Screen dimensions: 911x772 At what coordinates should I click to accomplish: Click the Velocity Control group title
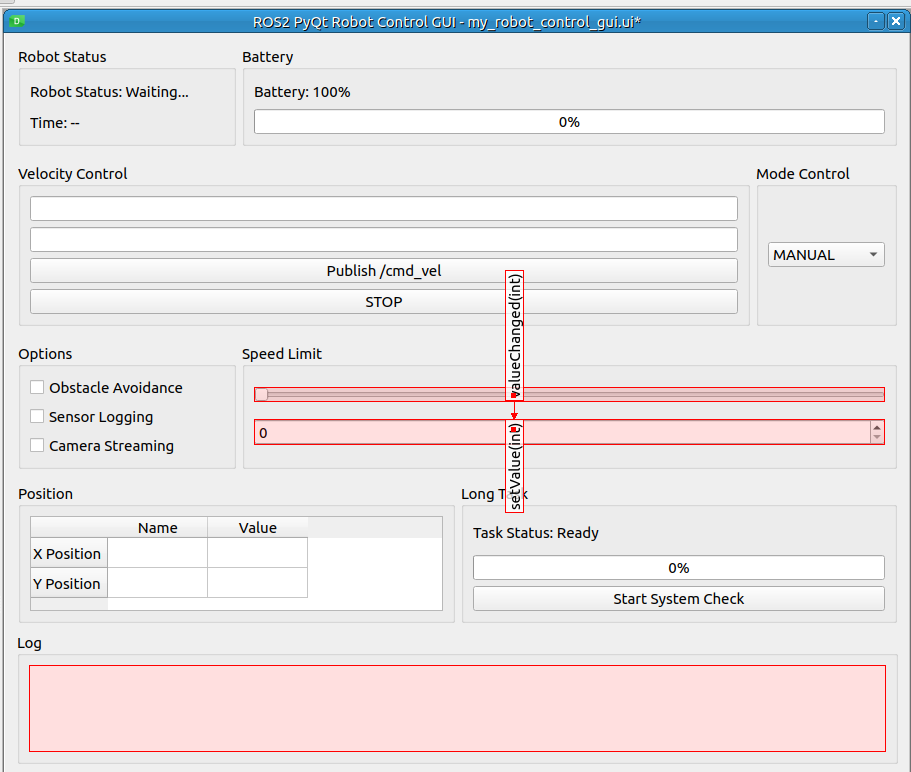pos(73,174)
